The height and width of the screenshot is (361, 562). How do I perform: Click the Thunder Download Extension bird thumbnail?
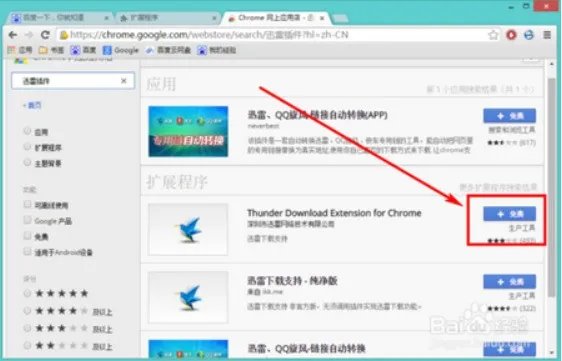[188, 229]
